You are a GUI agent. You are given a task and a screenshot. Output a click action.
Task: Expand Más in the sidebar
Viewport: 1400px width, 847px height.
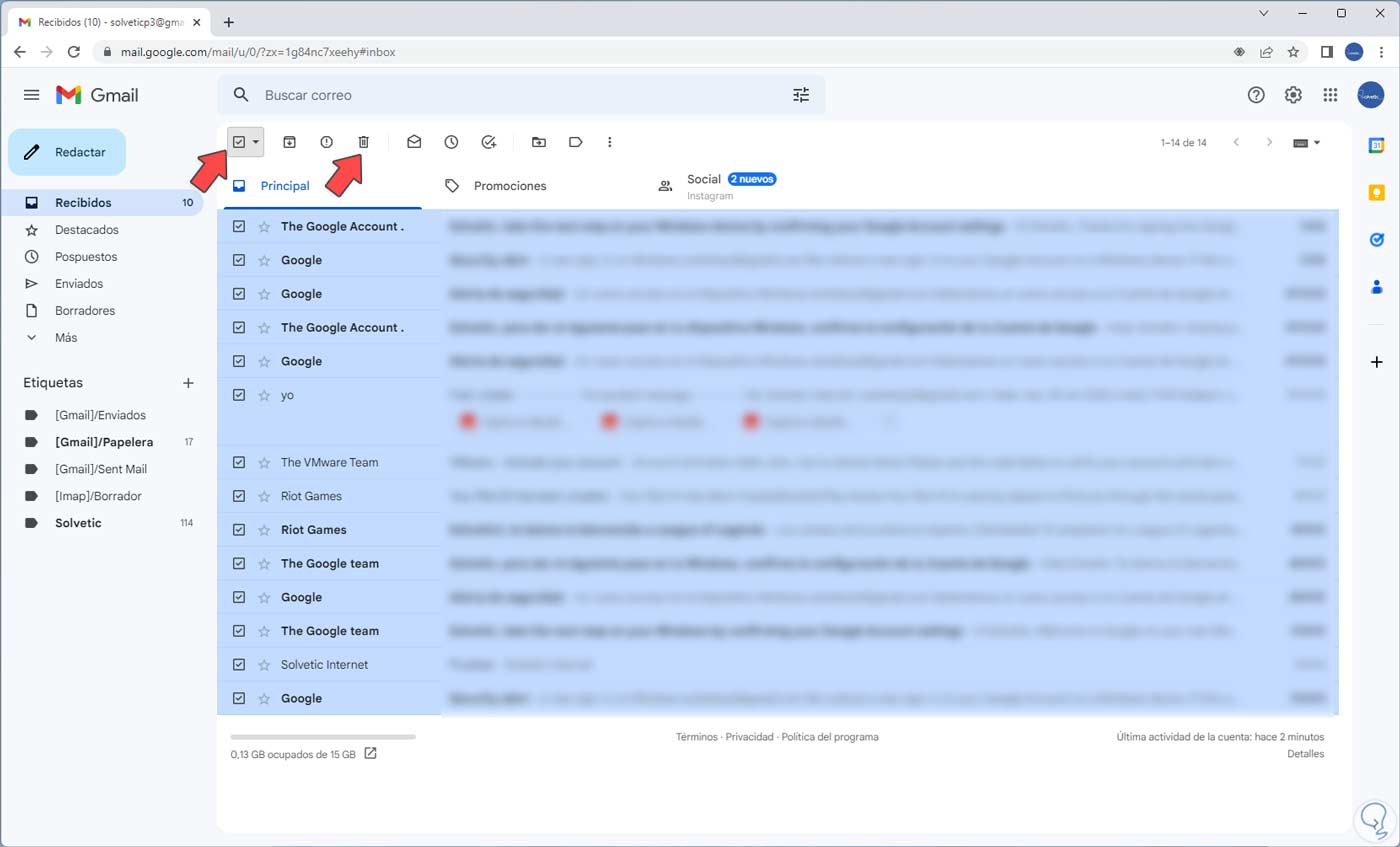pyautogui.click(x=66, y=338)
